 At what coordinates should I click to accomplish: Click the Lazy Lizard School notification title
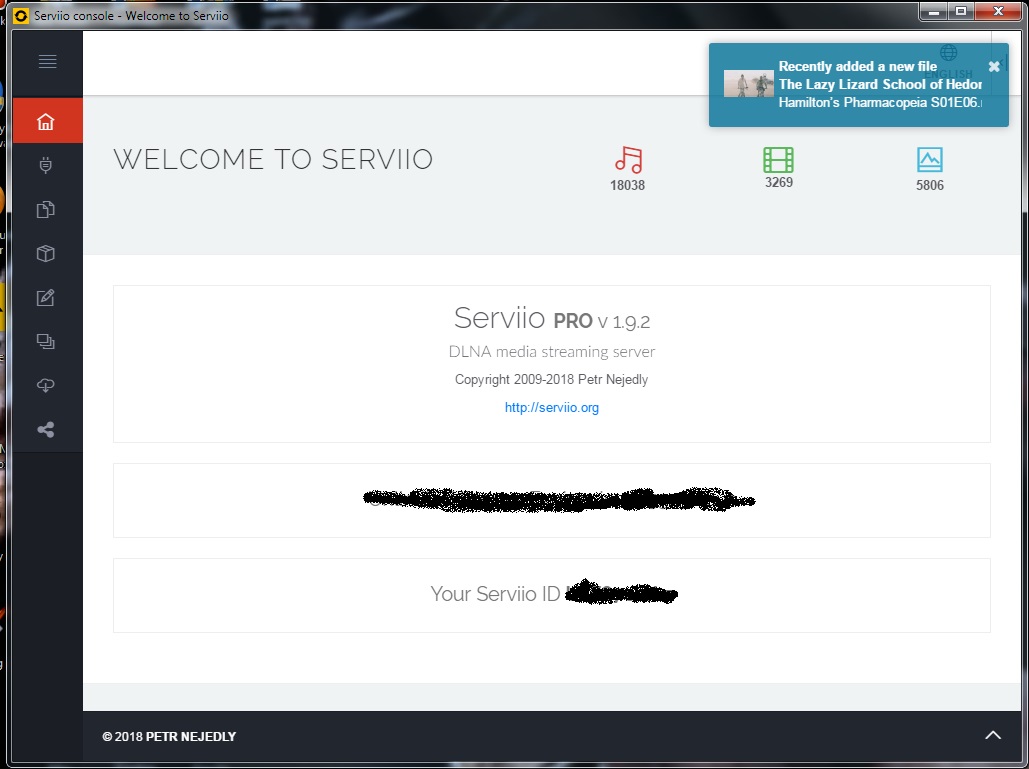[879, 85]
